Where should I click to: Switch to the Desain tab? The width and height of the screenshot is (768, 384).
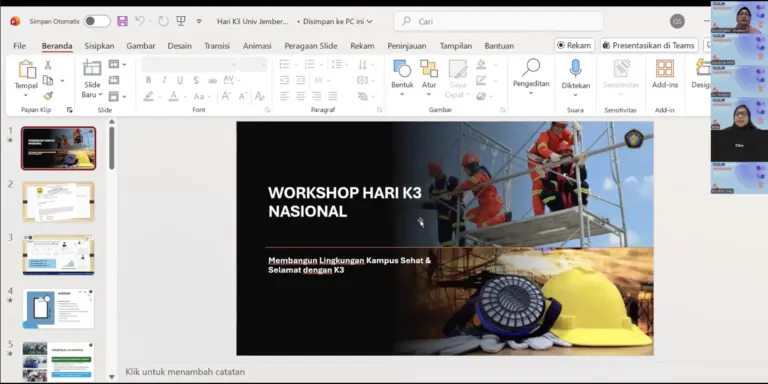point(179,46)
